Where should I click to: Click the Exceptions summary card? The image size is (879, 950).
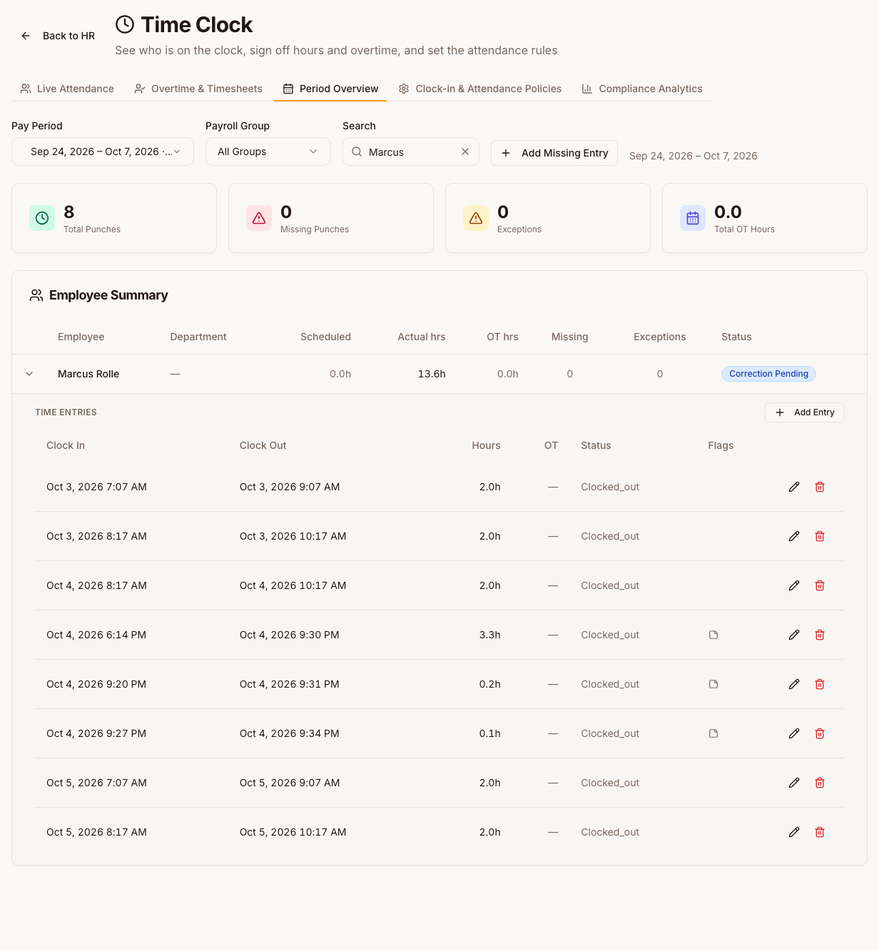point(548,218)
